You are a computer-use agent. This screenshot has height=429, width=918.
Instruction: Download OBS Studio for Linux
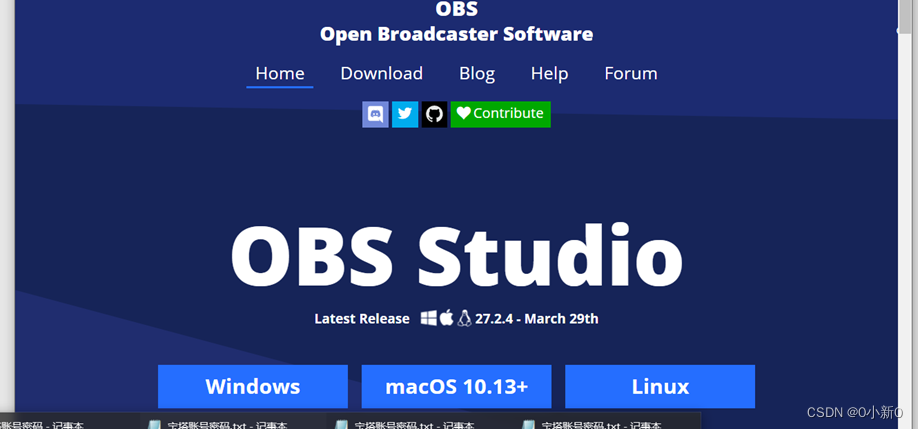[x=660, y=386]
